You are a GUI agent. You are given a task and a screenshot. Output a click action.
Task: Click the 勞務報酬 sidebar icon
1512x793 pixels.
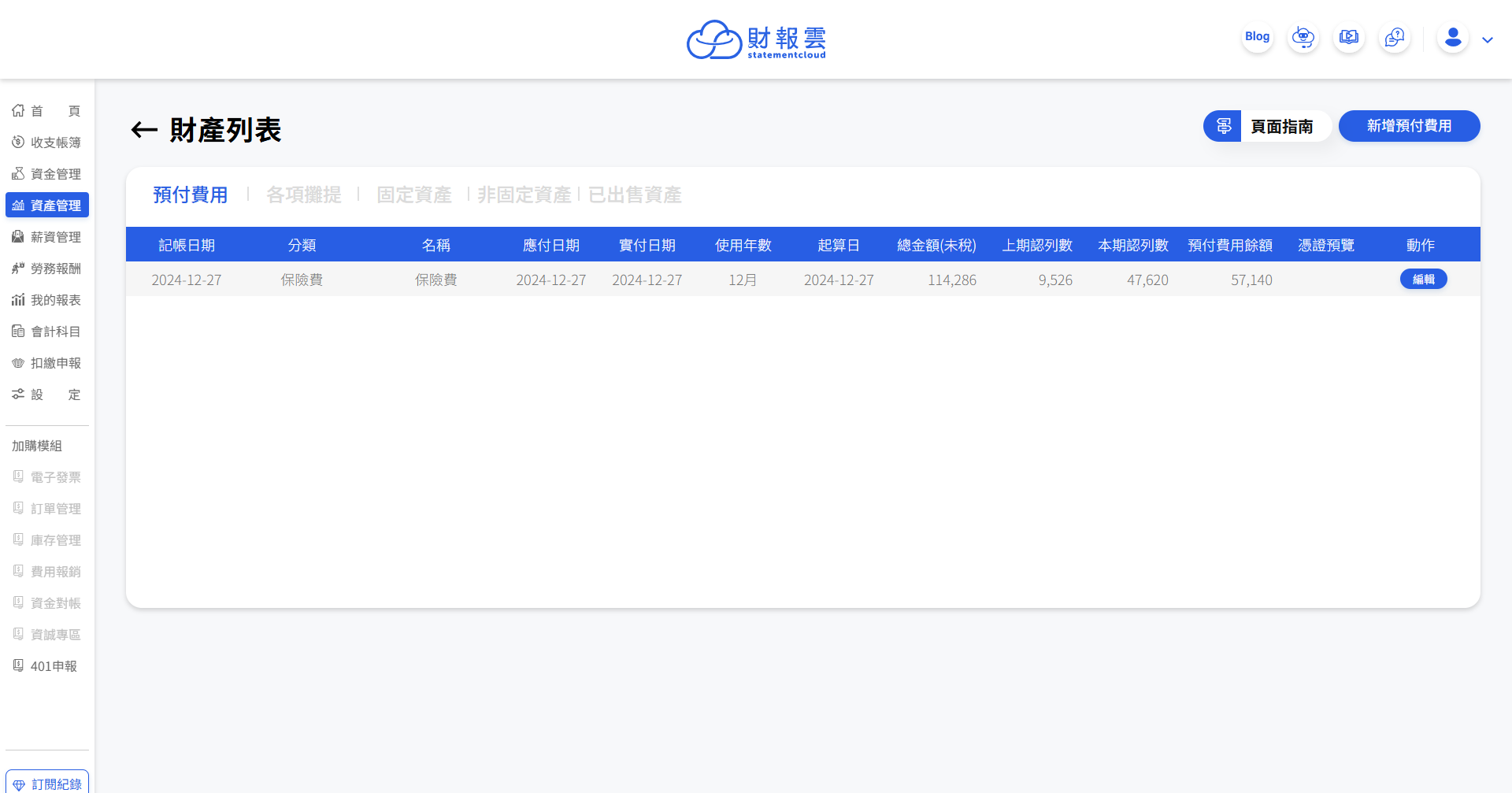point(18,268)
